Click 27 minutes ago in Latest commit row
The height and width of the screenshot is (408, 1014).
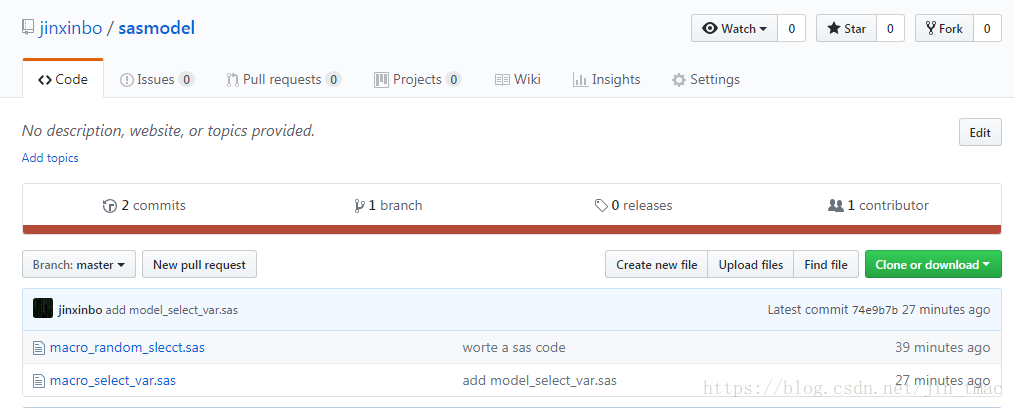pos(946,310)
